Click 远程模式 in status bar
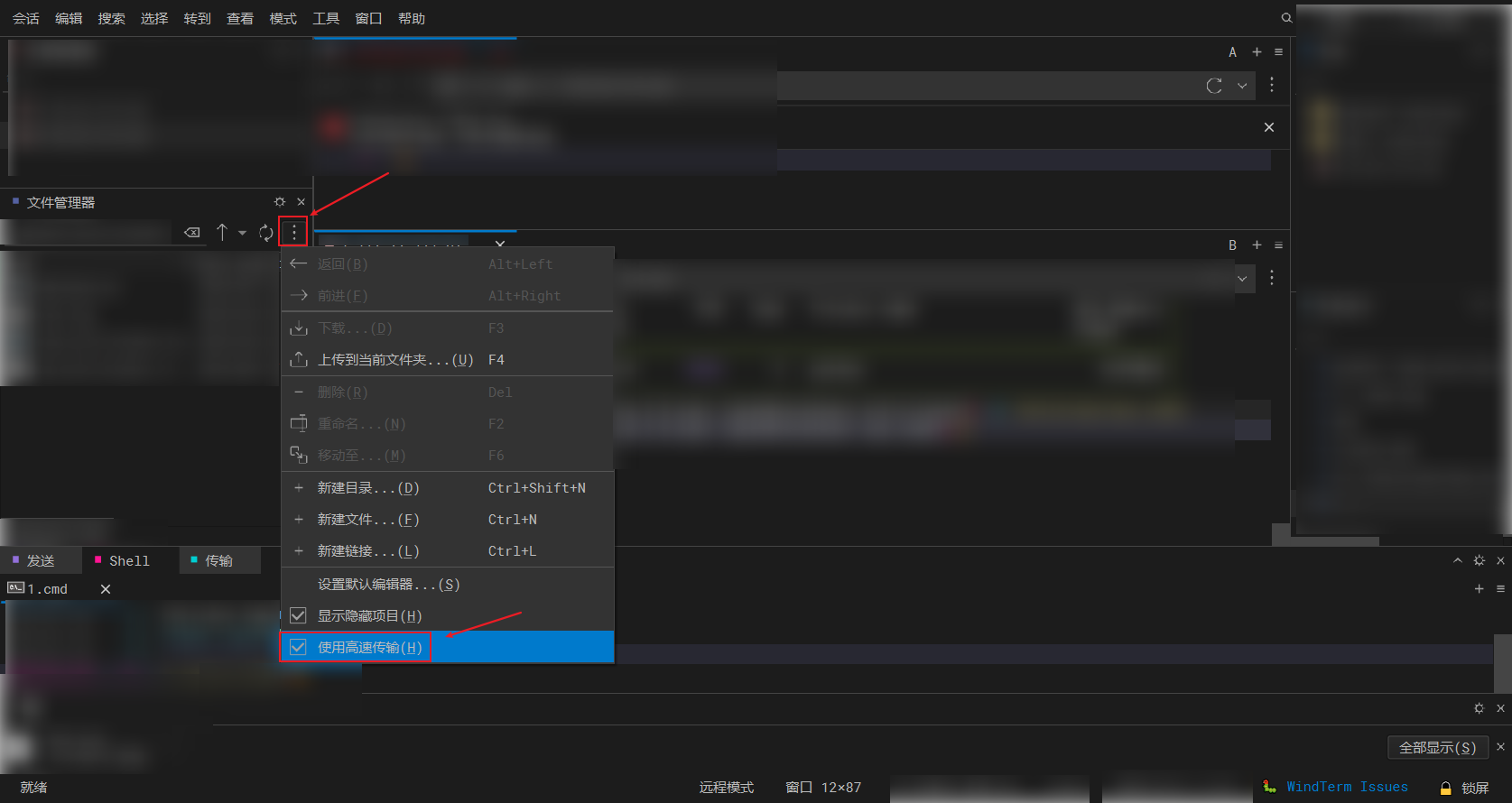1512x803 pixels. tap(726, 788)
